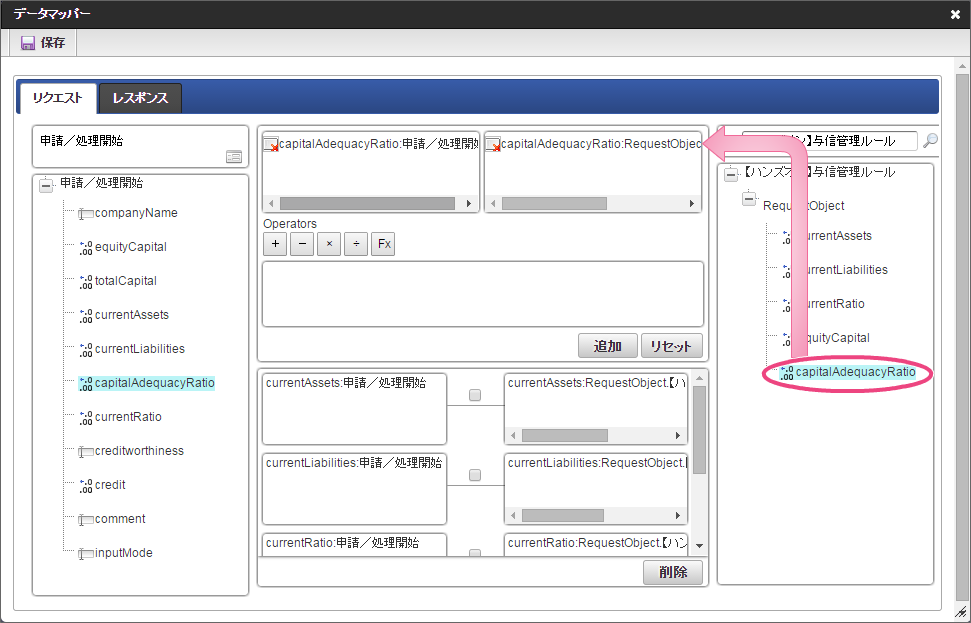The height and width of the screenshot is (623, 971).
Task: Click the remove icon on capitalAdequacyRatio:RequestObject target box
Action: click(x=493, y=145)
